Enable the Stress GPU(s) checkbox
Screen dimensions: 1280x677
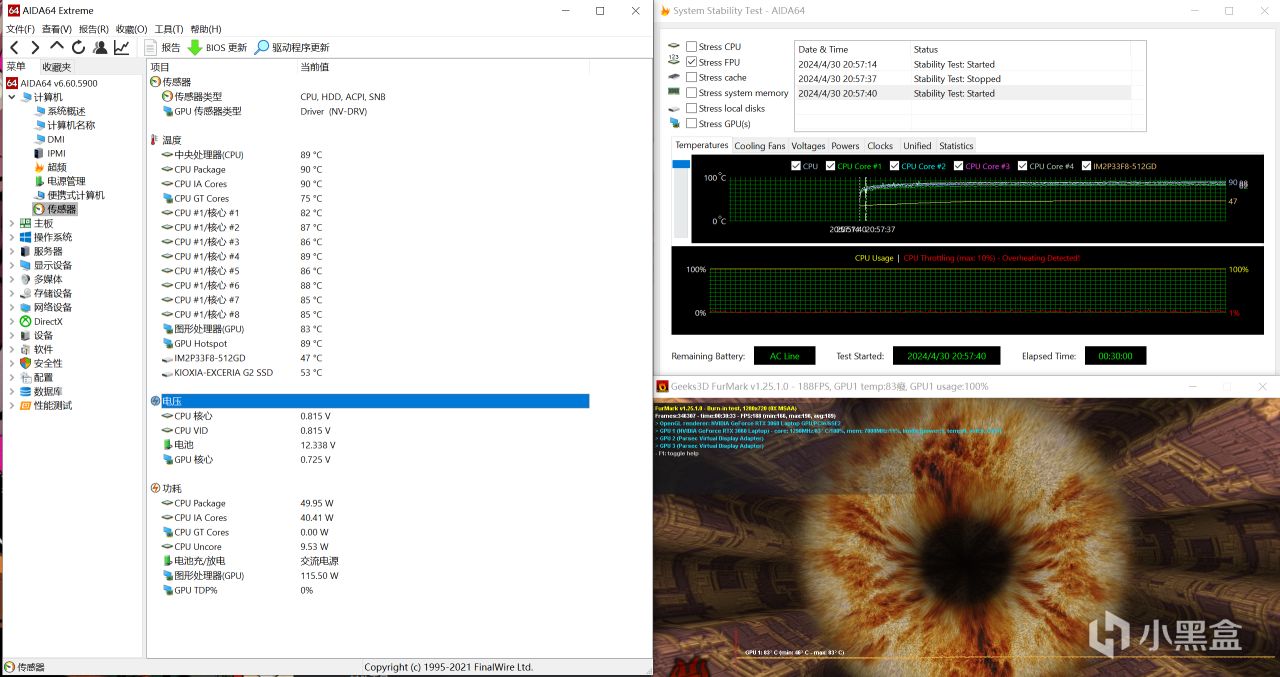(x=691, y=124)
